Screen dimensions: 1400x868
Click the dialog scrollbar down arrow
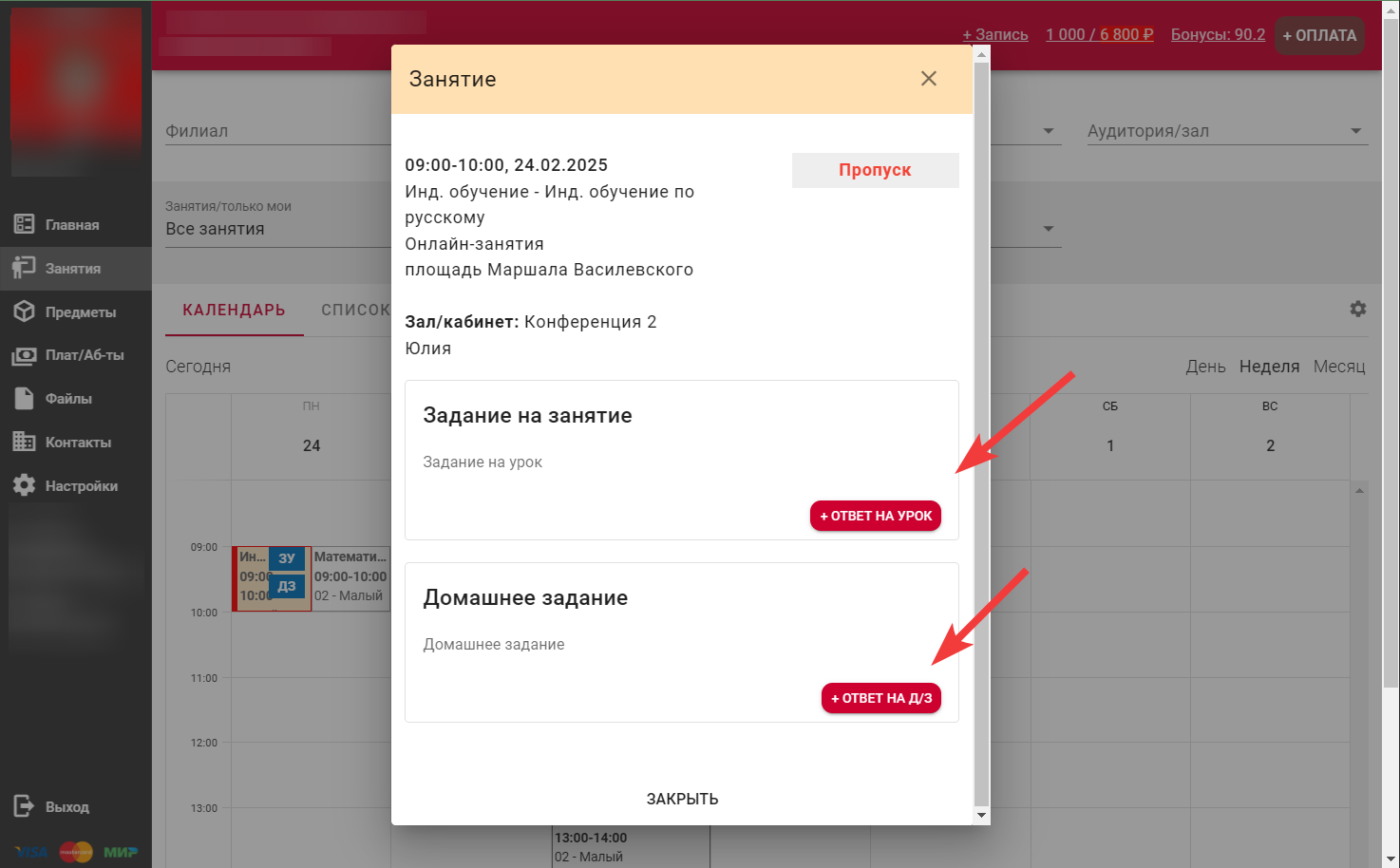981,816
